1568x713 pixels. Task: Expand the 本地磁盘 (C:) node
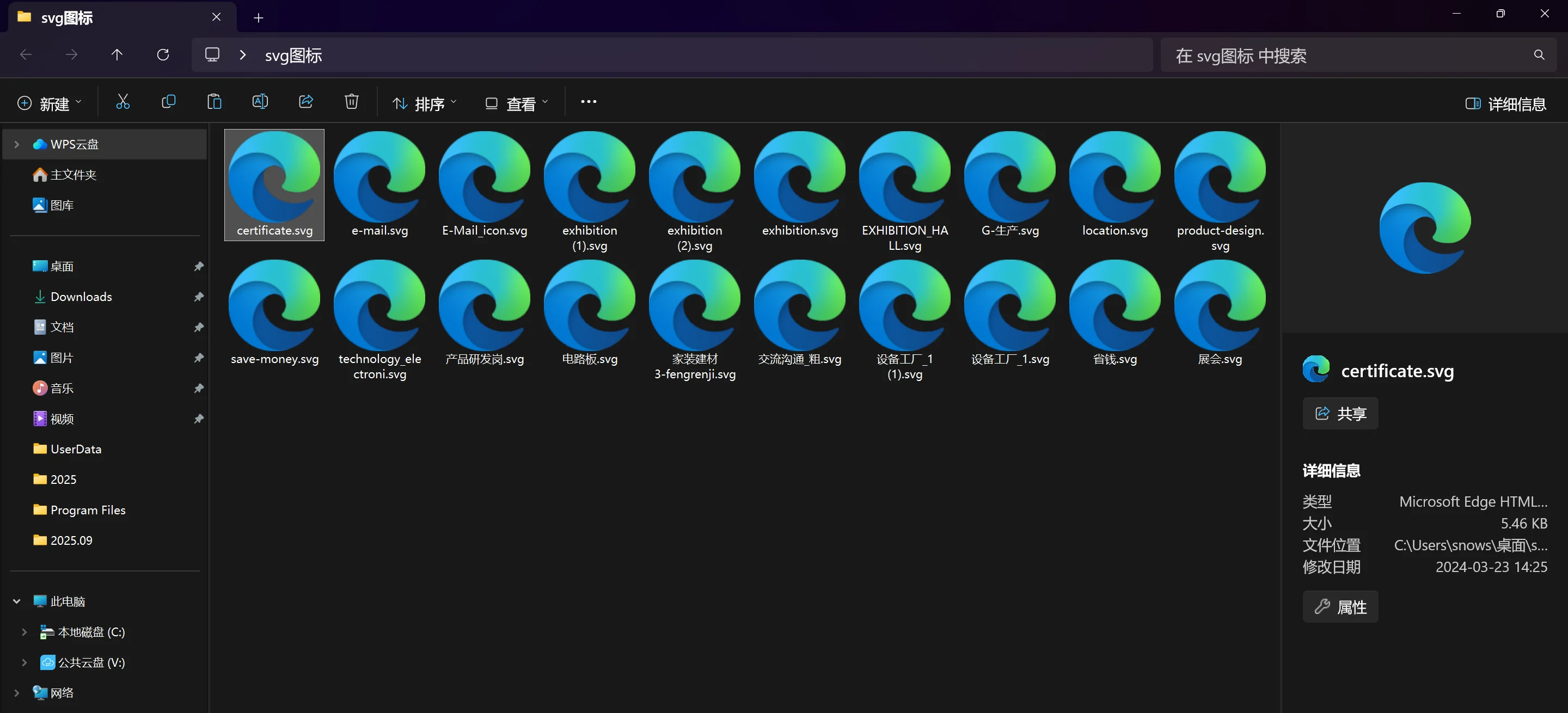24,631
